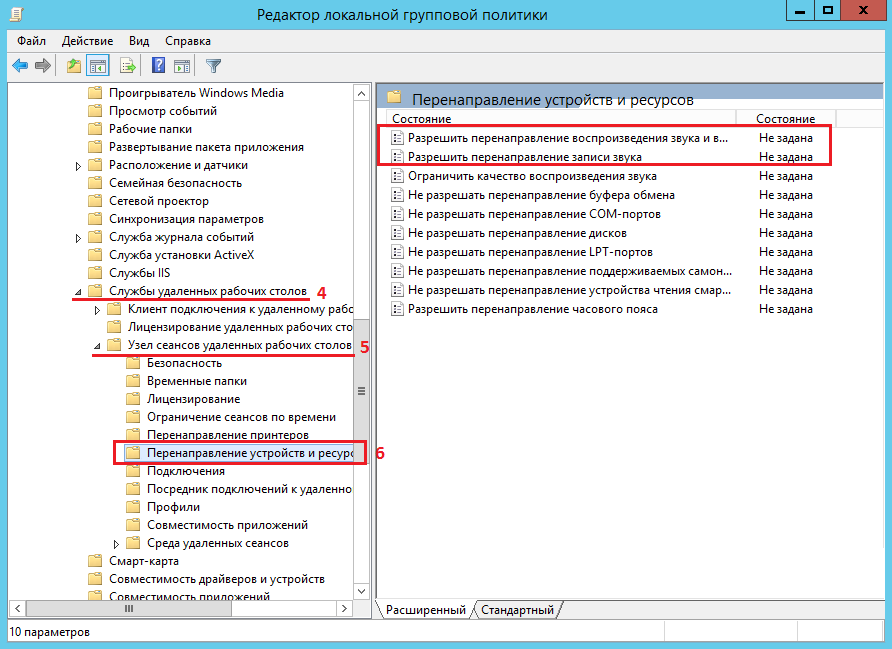Open the Вид menu
Screen dimensions: 892x649
(139, 41)
